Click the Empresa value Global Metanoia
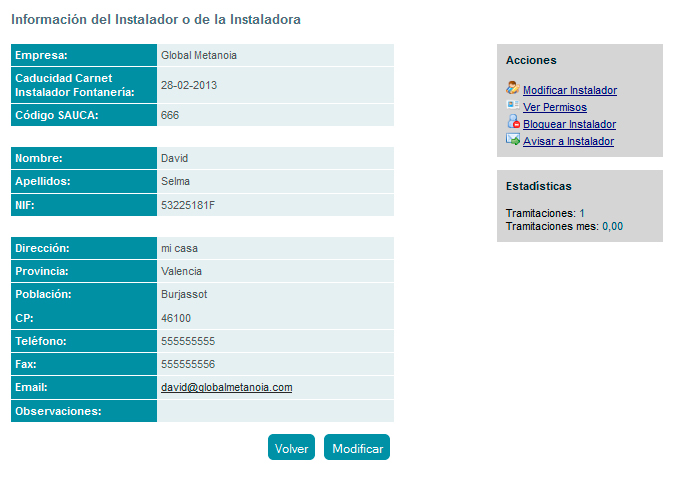The height and width of the screenshot is (479, 687). pyautogui.click(x=198, y=56)
